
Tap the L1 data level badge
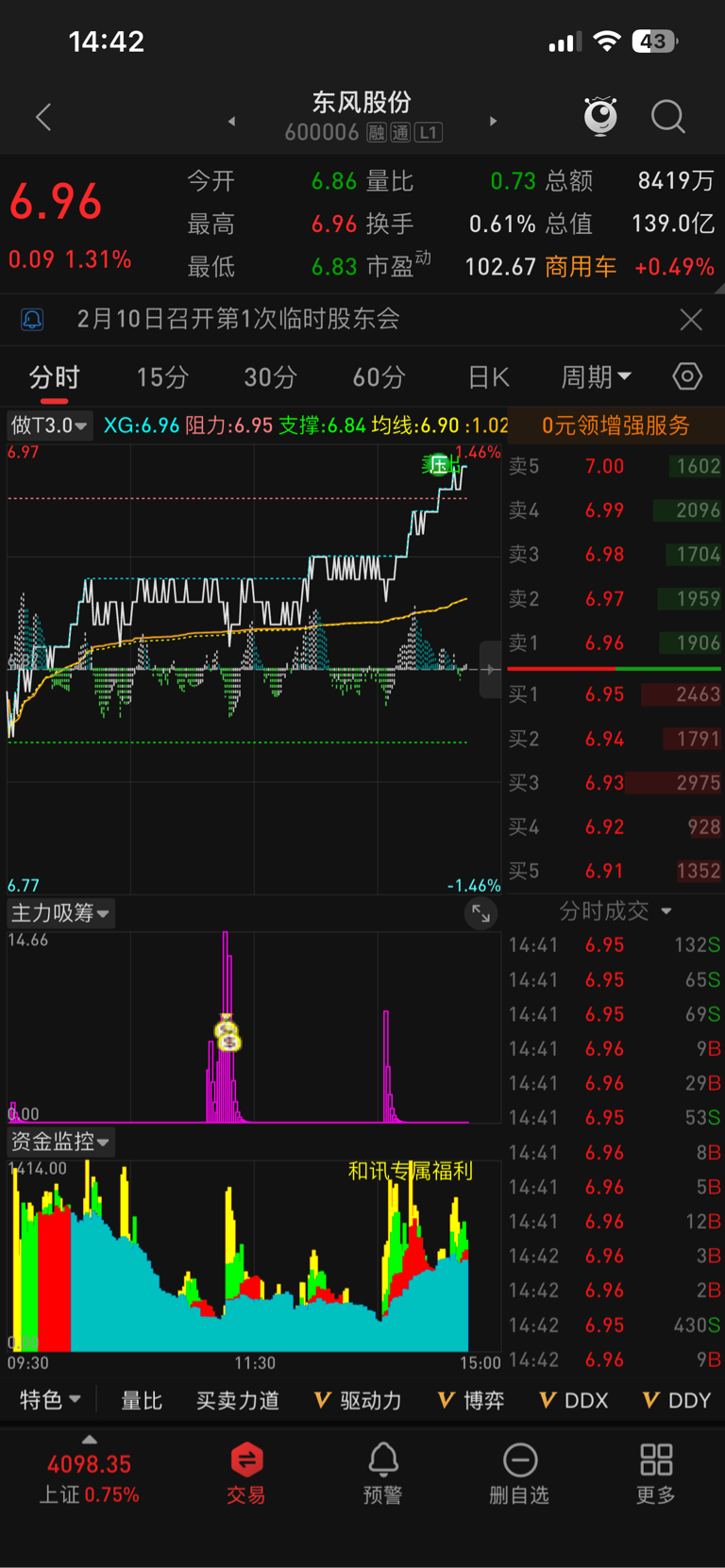[x=429, y=133]
